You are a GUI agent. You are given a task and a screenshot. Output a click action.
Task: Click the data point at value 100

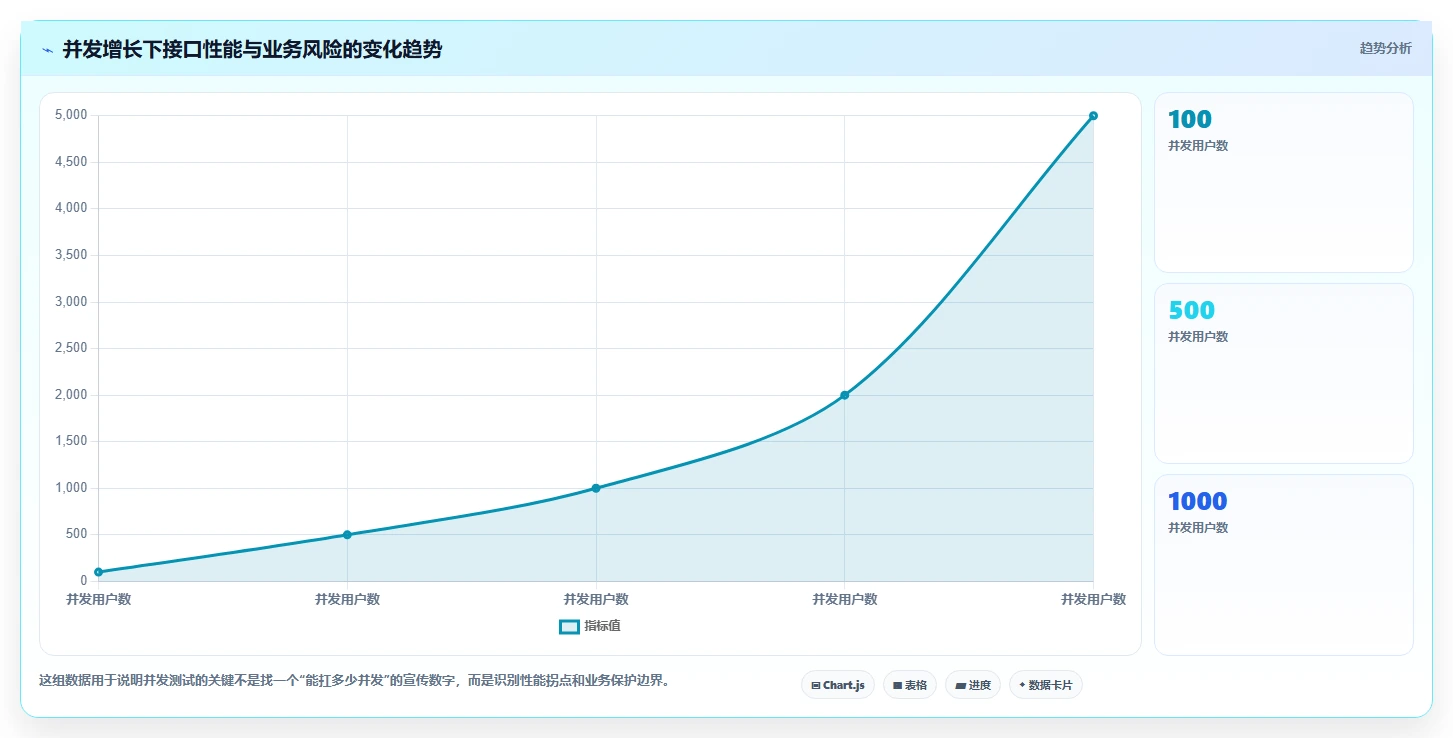98,572
